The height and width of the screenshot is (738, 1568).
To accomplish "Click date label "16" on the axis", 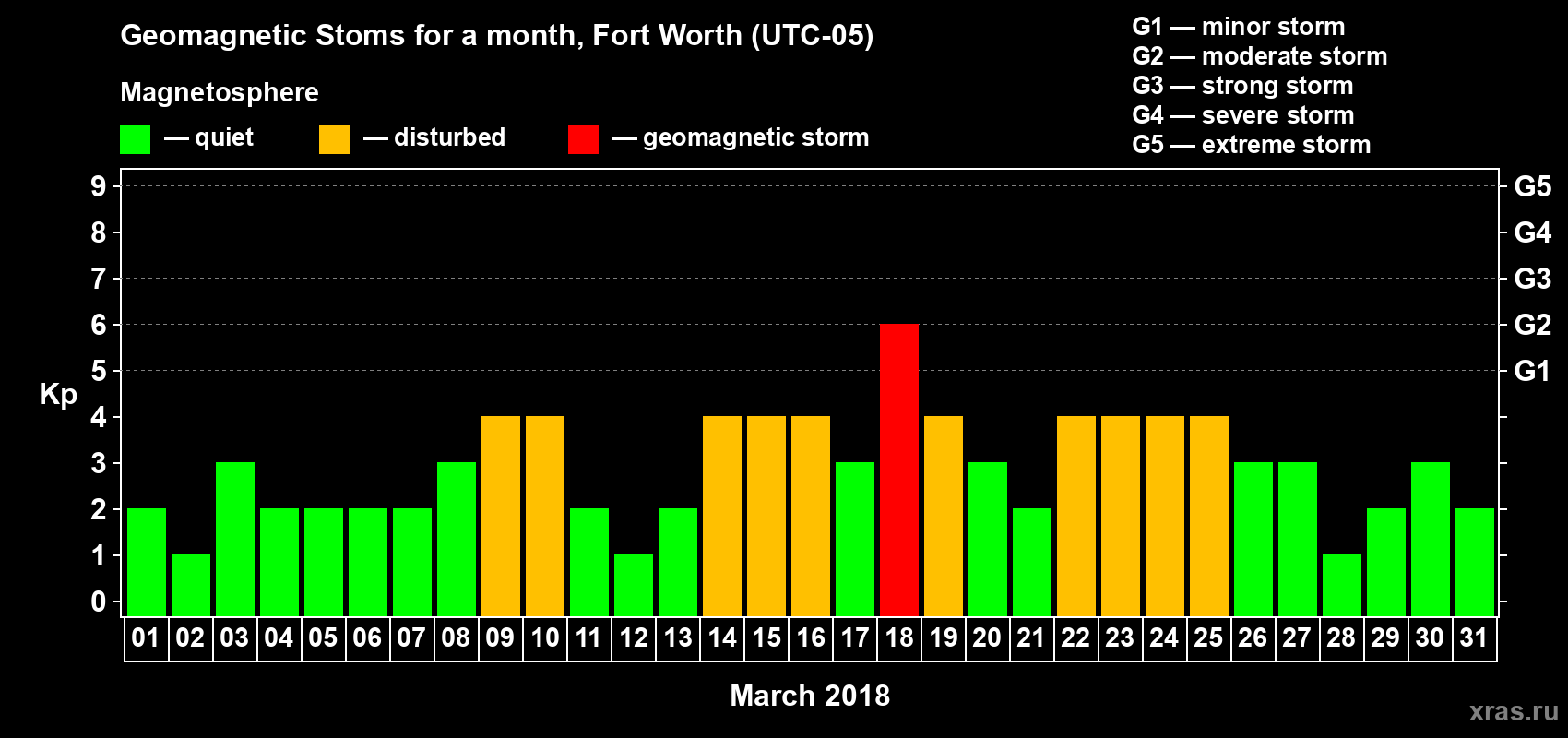I will [x=810, y=637].
